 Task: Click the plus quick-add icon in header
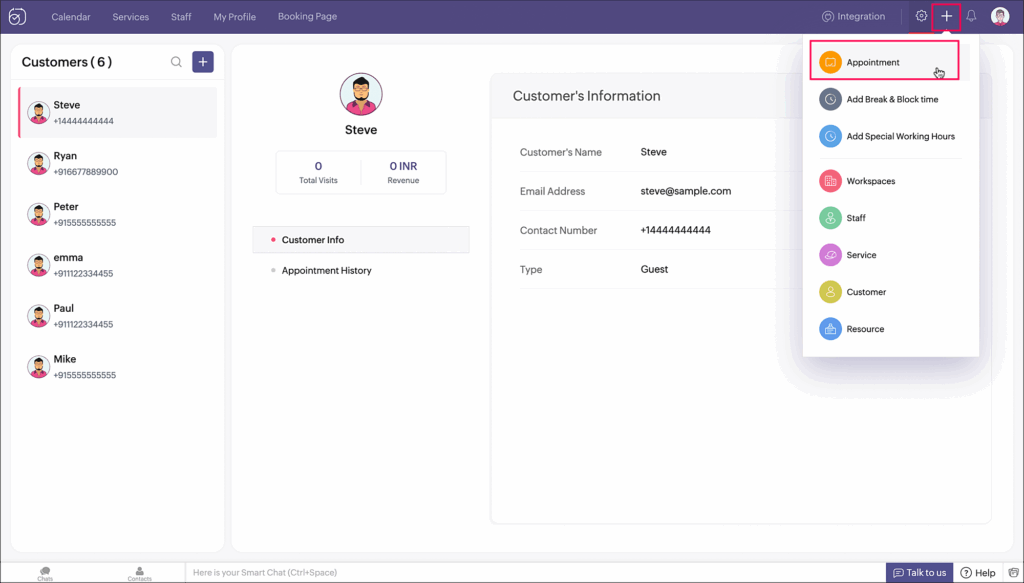(946, 16)
